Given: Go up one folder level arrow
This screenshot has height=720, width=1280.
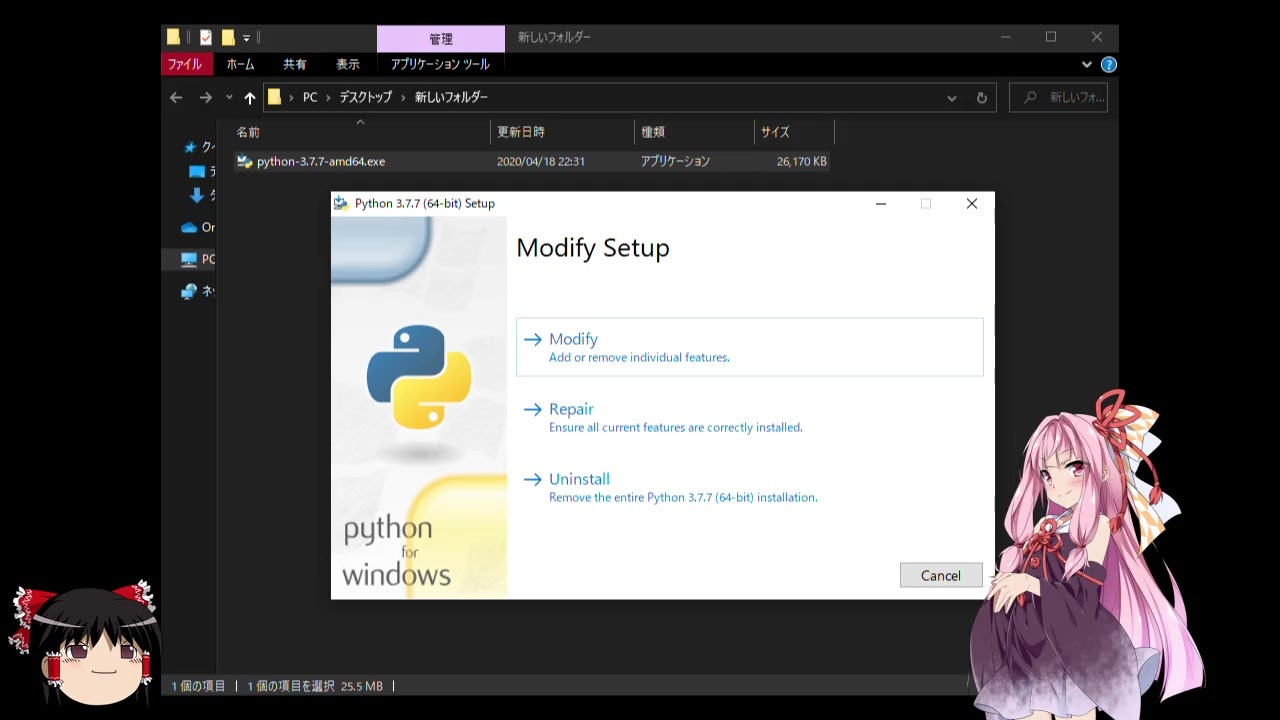Looking at the screenshot, I should 250,97.
